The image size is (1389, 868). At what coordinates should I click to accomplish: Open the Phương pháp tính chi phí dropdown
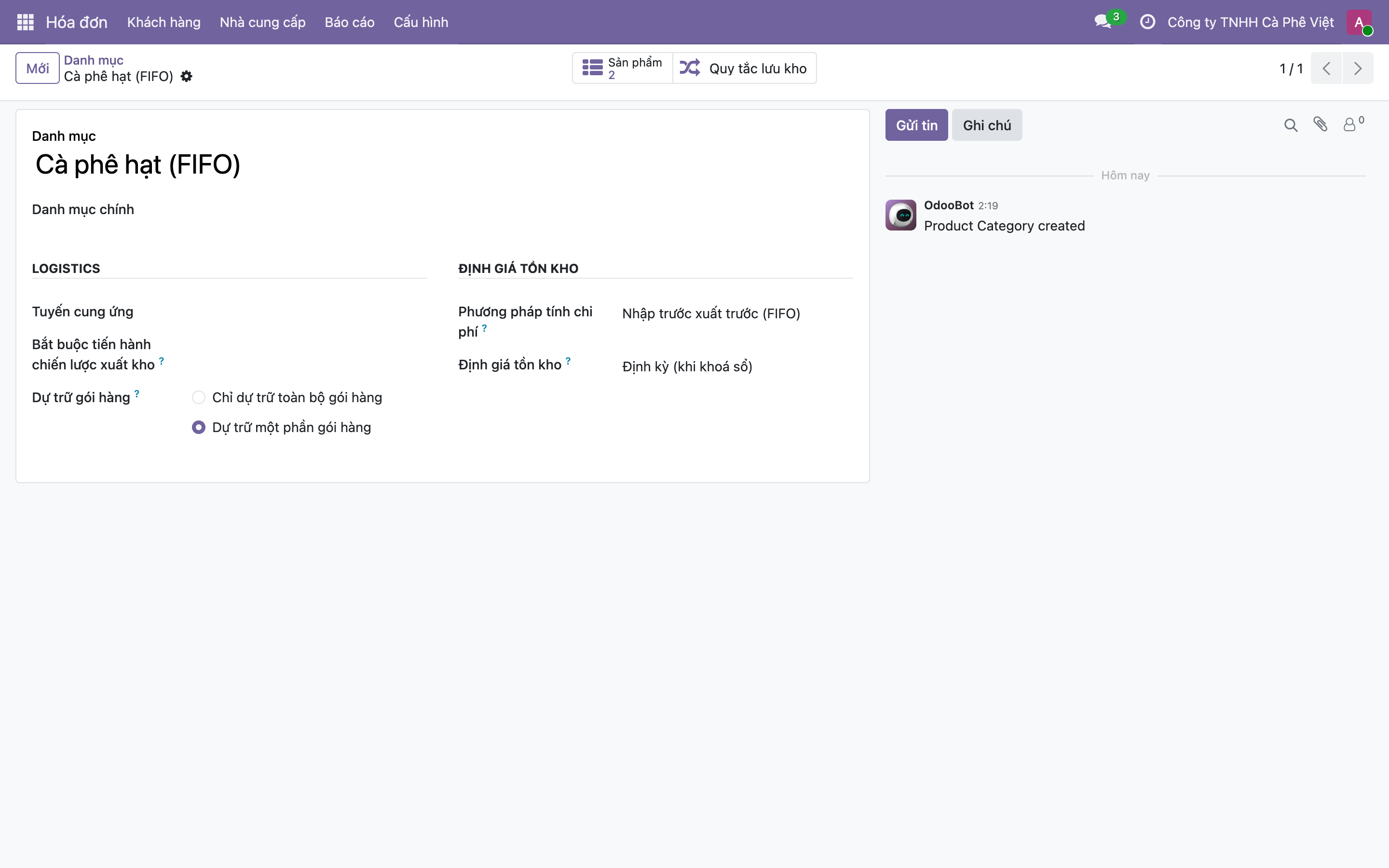pos(737,313)
